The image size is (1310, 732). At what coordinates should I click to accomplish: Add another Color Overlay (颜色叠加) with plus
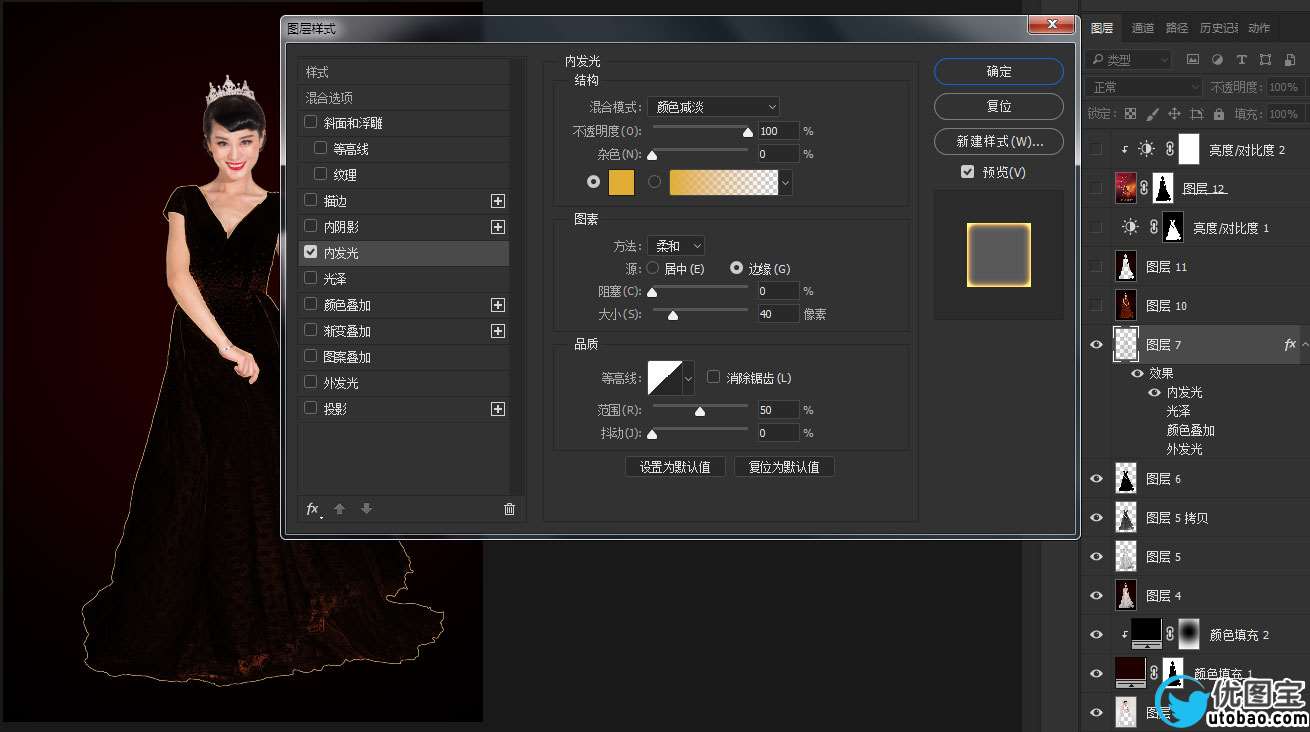[498, 305]
